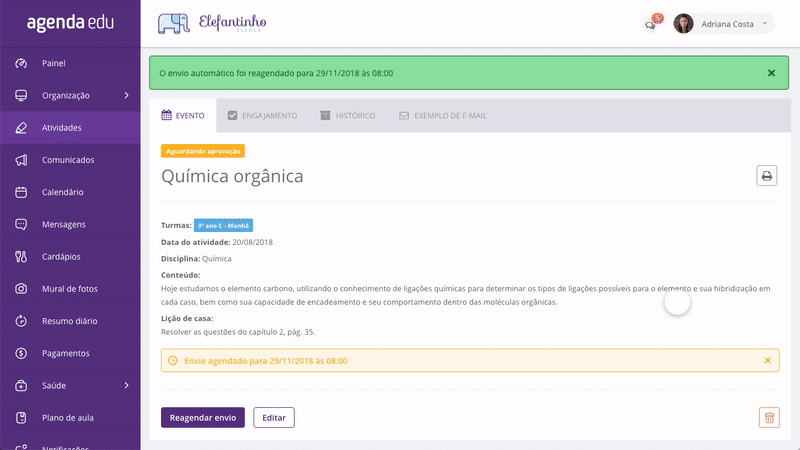Dismiss the green success alert

[x=771, y=73]
